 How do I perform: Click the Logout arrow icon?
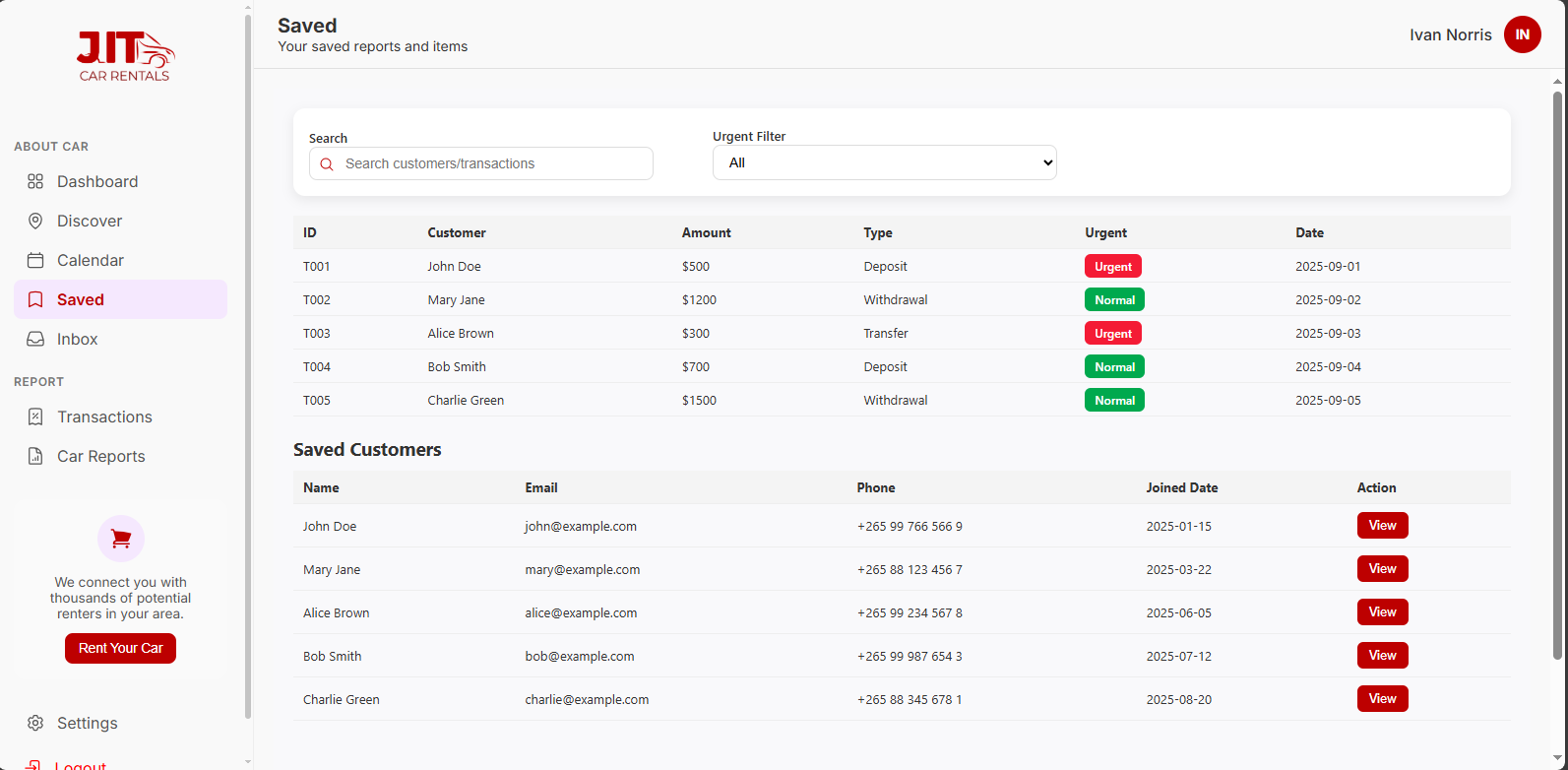pos(33,765)
